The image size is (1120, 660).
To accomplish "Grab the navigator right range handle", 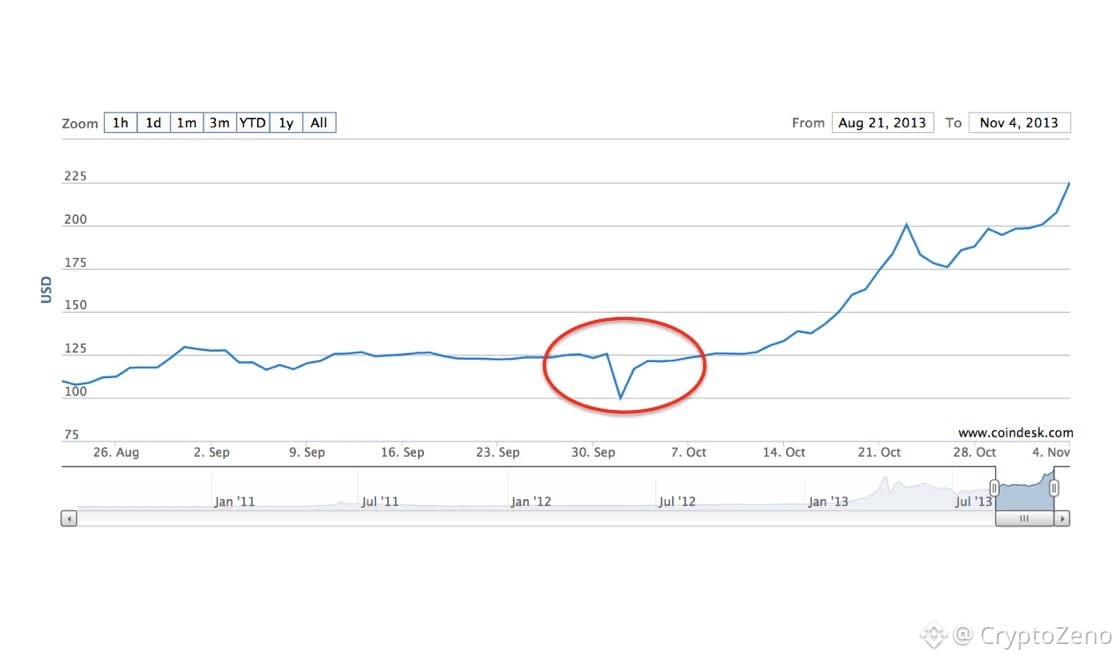I will [x=1054, y=488].
